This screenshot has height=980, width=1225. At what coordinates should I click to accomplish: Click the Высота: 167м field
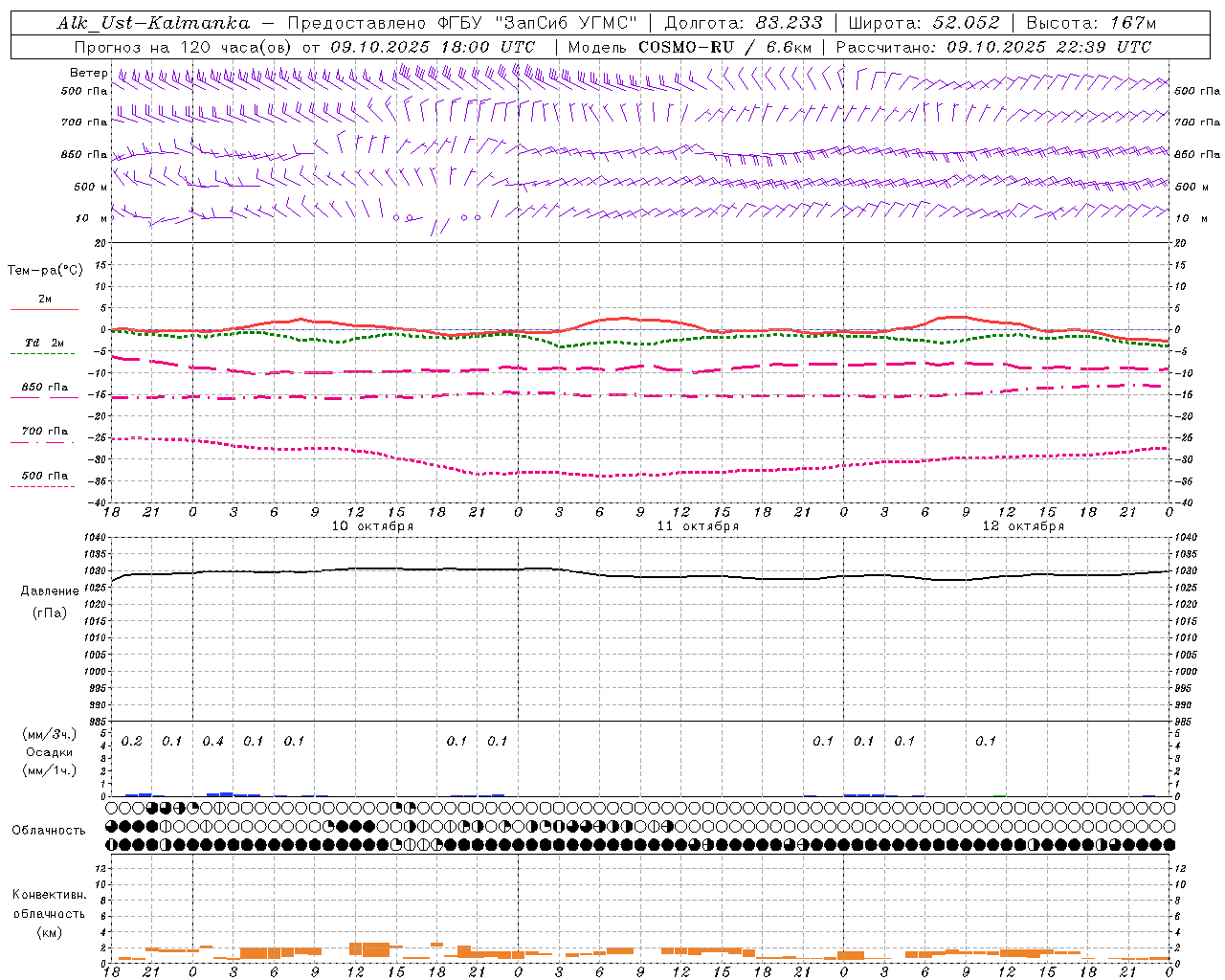click(x=1091, y=23)
